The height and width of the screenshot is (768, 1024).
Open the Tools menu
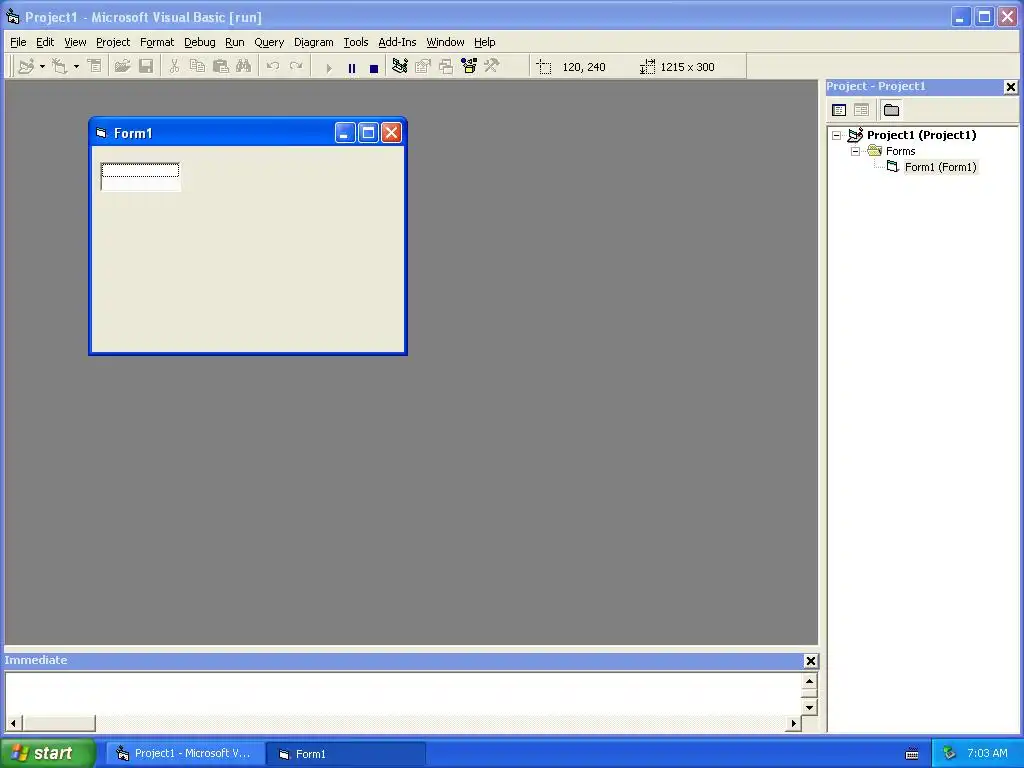point(356,42)
